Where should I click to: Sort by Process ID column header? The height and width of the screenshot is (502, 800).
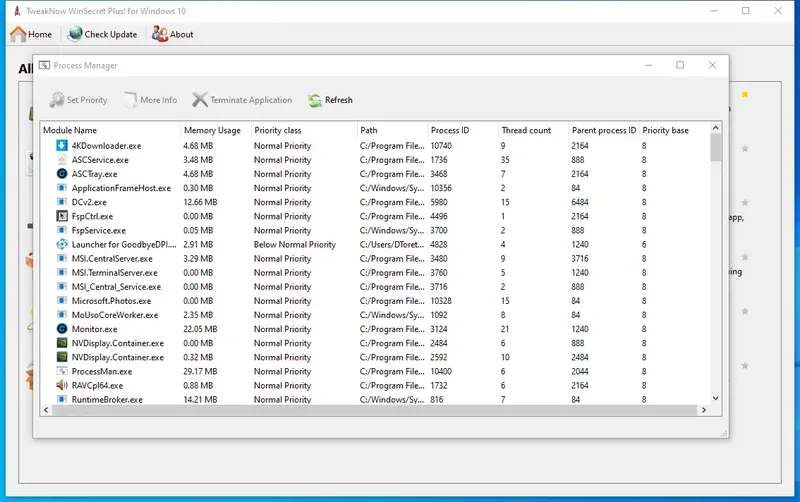[x=463, y=130]
